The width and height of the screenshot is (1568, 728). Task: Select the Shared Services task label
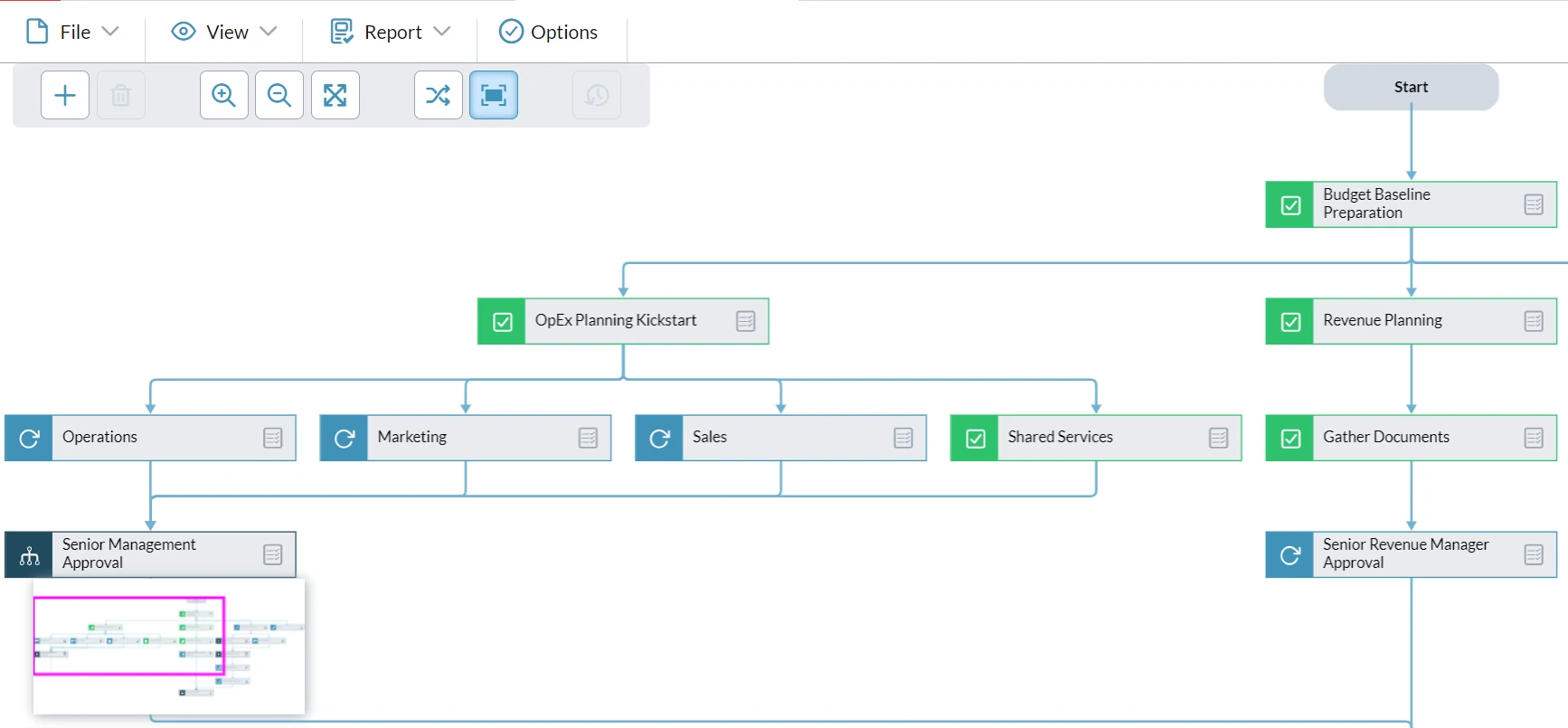pyautogui.click(x=1060, y=437)
